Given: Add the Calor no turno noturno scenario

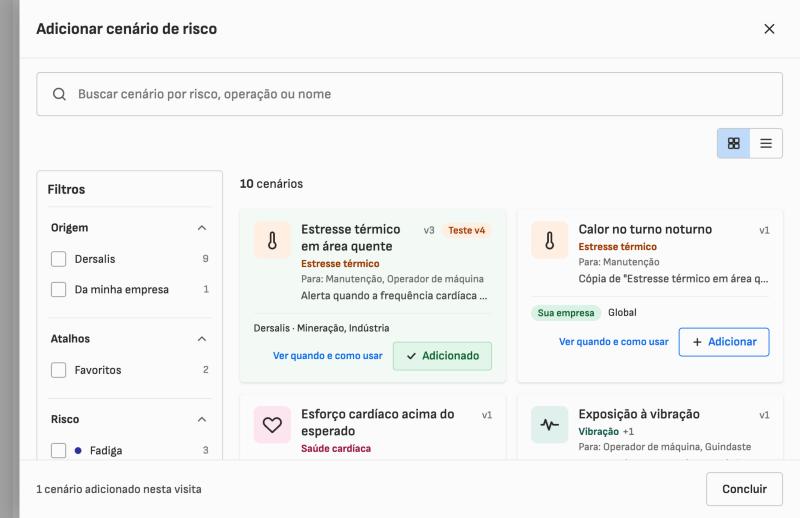Looking at the screenshot, I should 724,342.
